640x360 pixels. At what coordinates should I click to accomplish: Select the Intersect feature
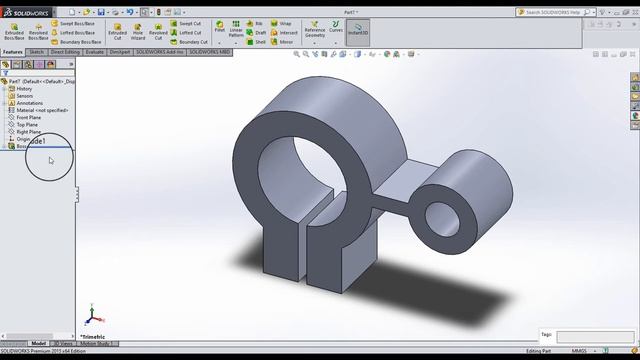[x=284, y=33]
